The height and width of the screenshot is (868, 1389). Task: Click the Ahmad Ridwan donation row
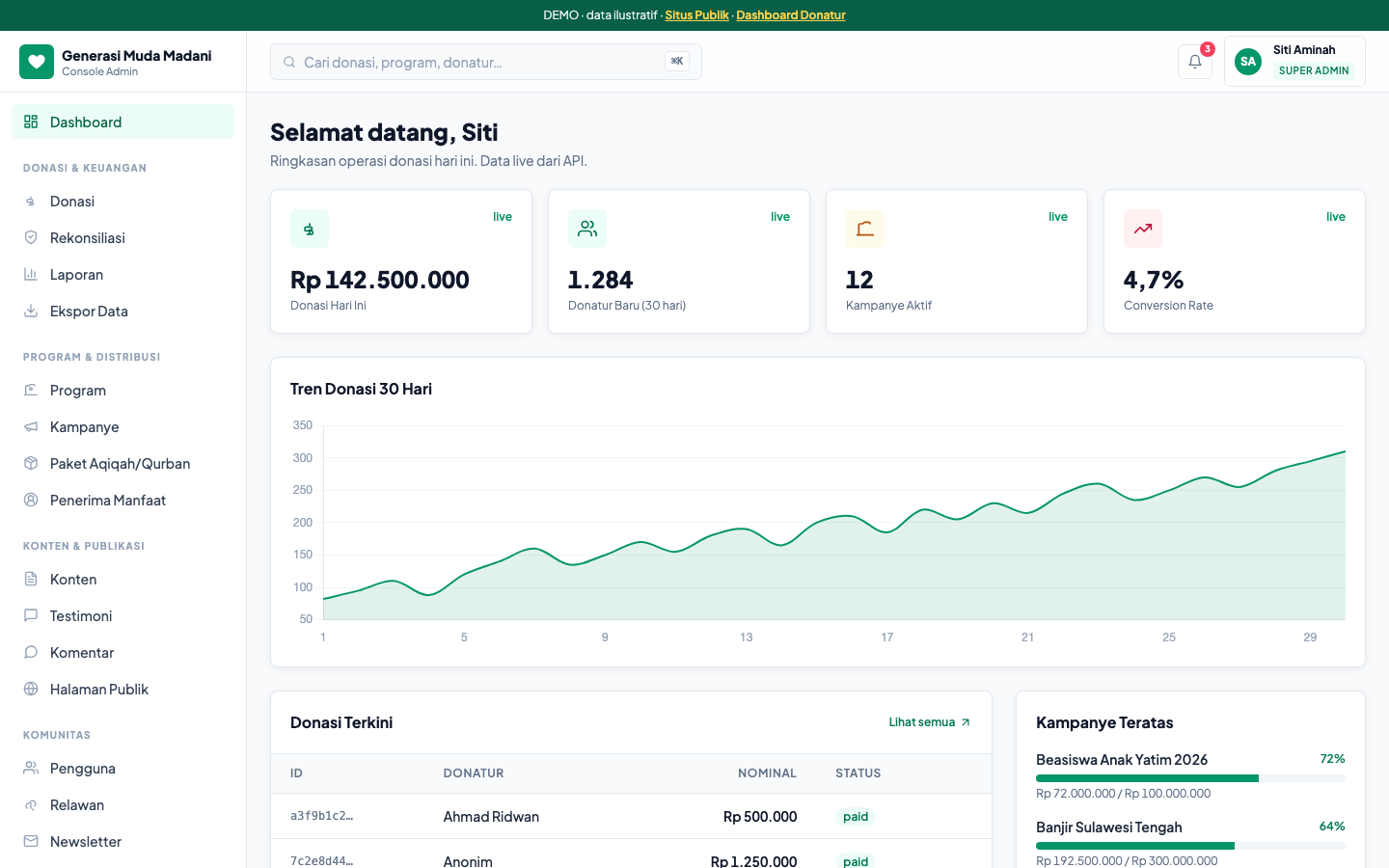point(631,816)
